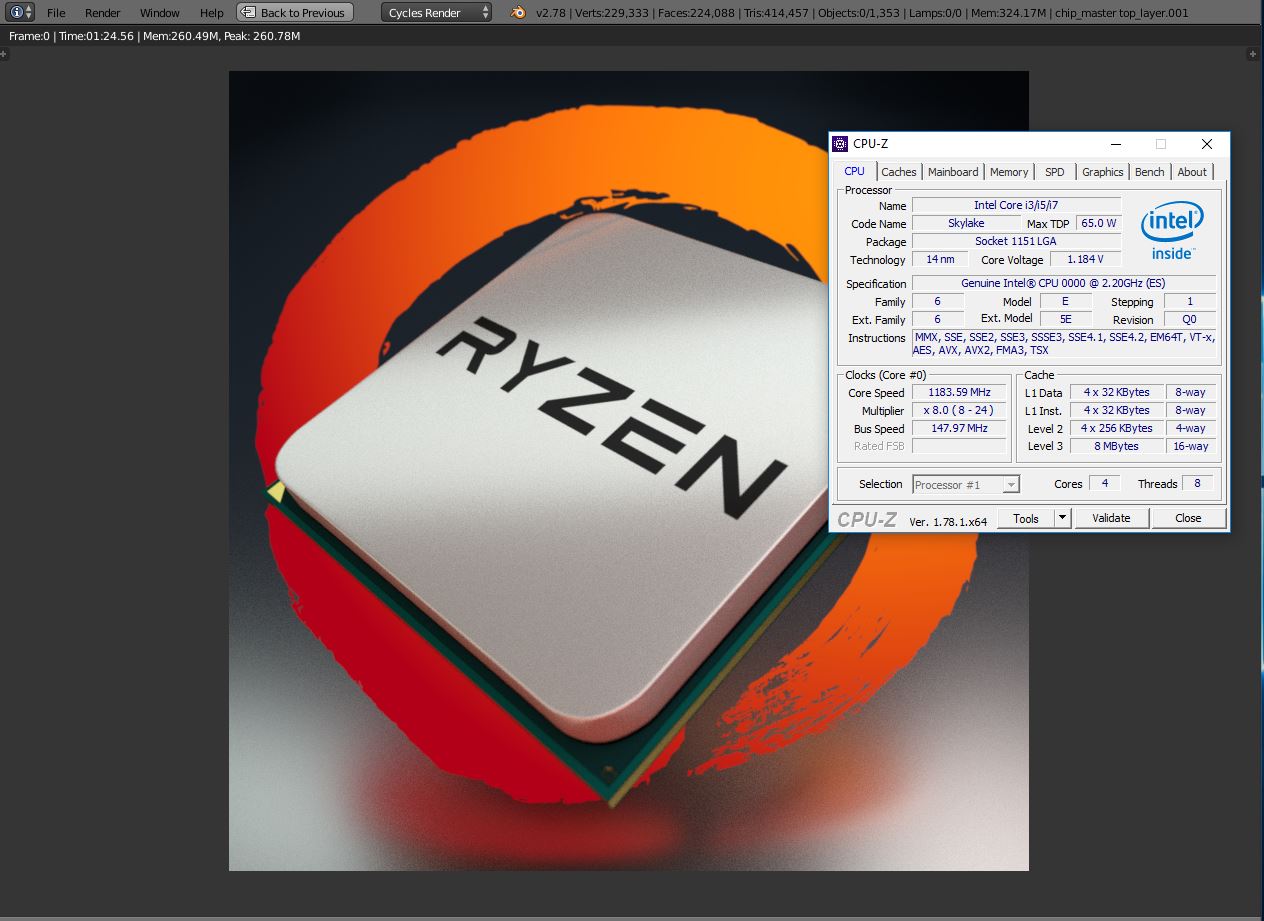Click the Blender logo icon in header
Image resolution: width=1264 pixels, height=921 pixels.
(518, 12)
